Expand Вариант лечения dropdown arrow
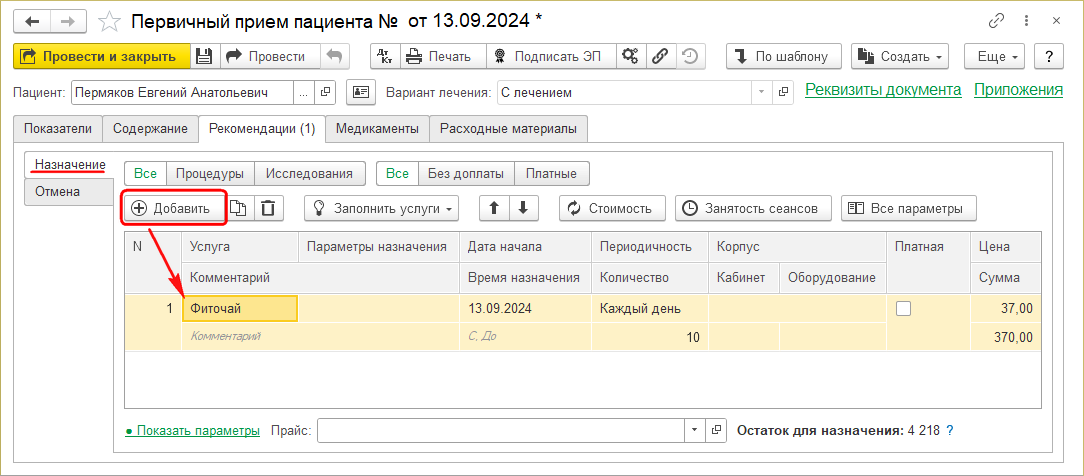 point(762,92)
